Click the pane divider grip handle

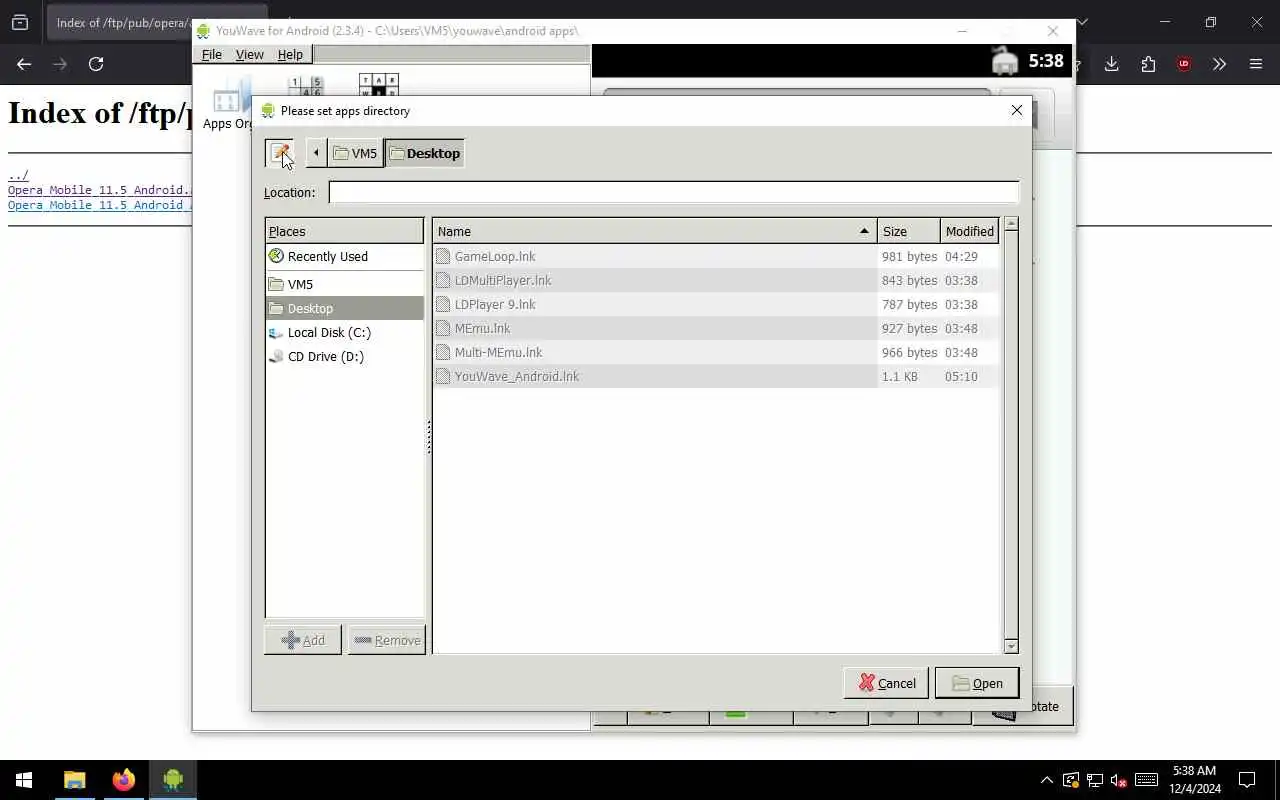pos(429,437)
